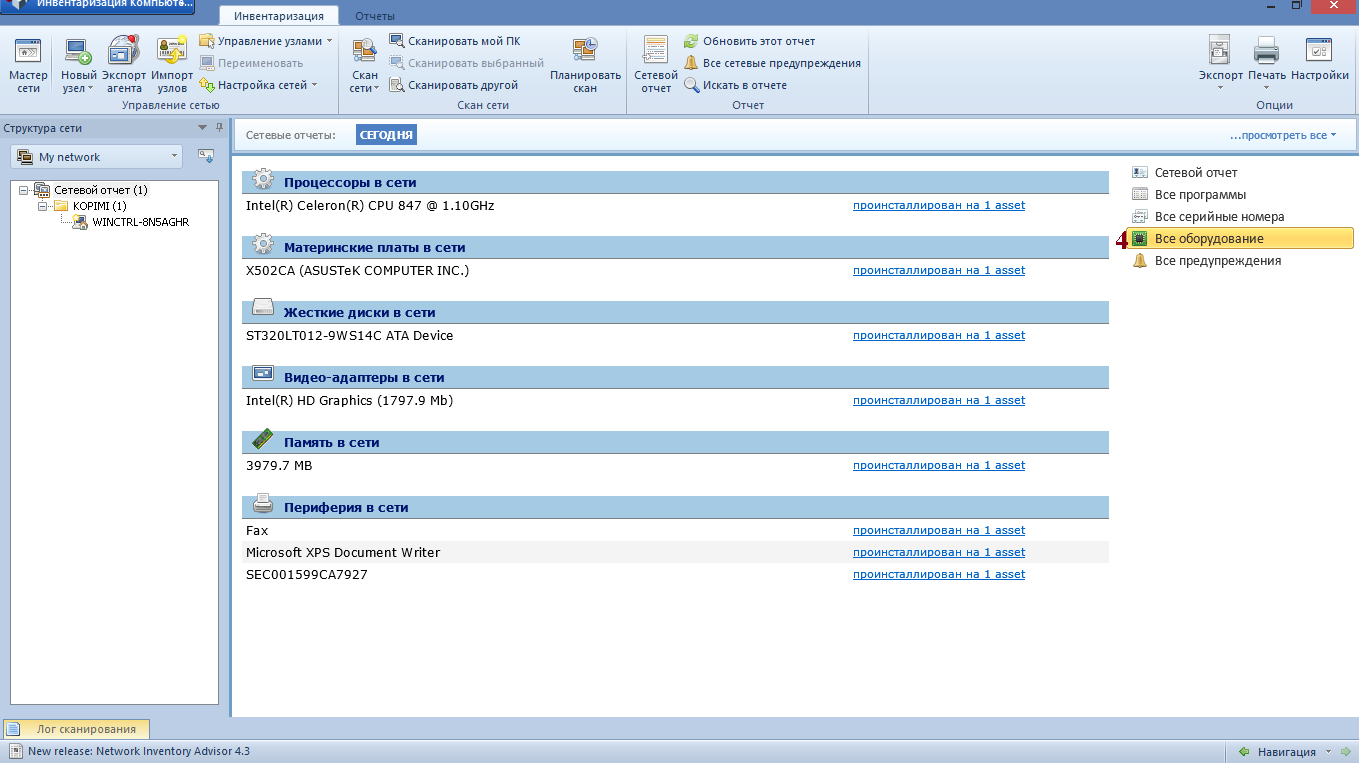This screenshot has width=1359, height=763.
Task: Switch to the Отчеты tab
Action: [375, 16]
